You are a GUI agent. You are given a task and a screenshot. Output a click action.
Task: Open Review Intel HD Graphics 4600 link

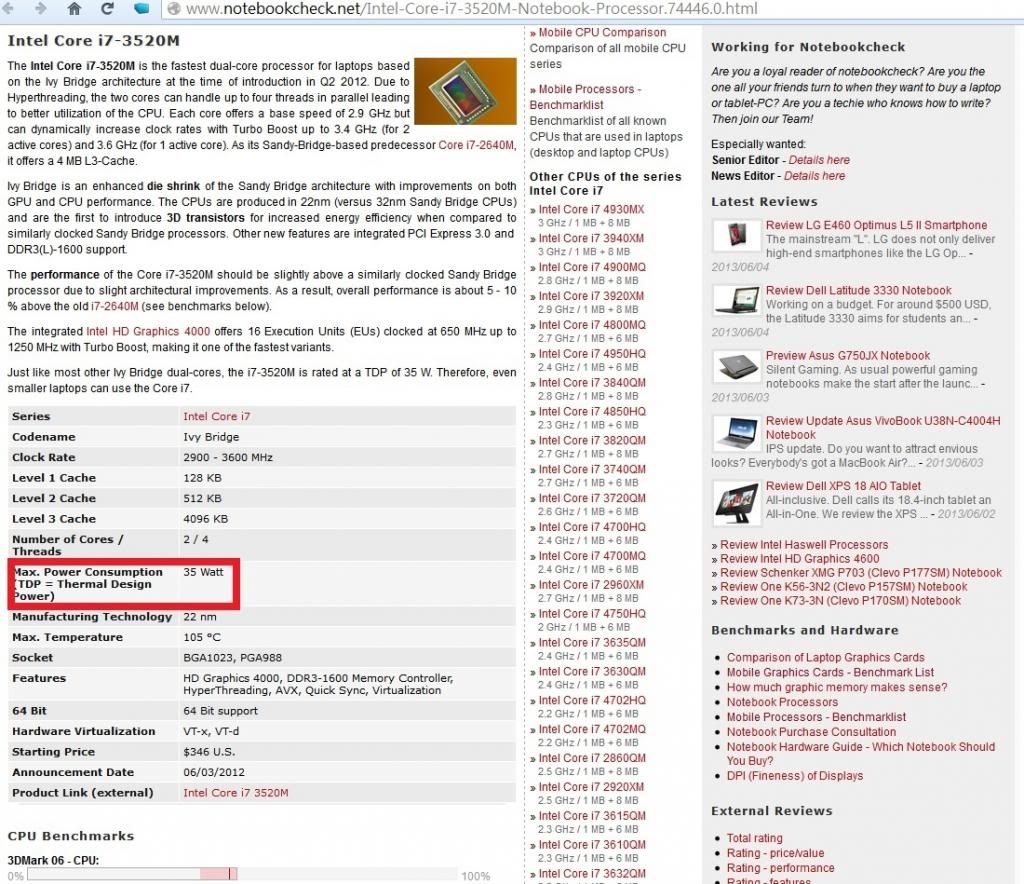(x=799, y=559)
